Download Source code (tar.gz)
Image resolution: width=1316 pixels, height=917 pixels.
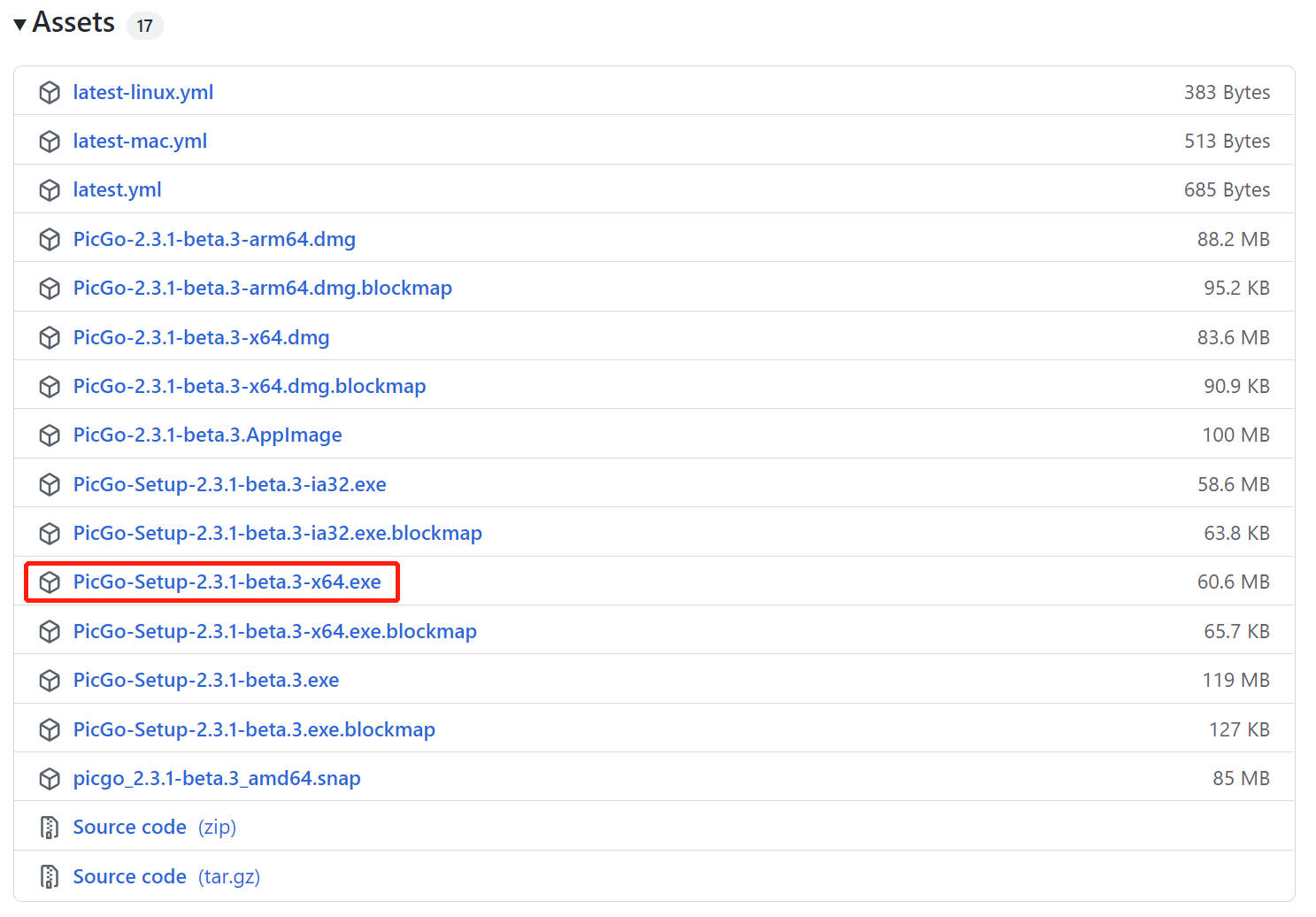coord(166,876)
